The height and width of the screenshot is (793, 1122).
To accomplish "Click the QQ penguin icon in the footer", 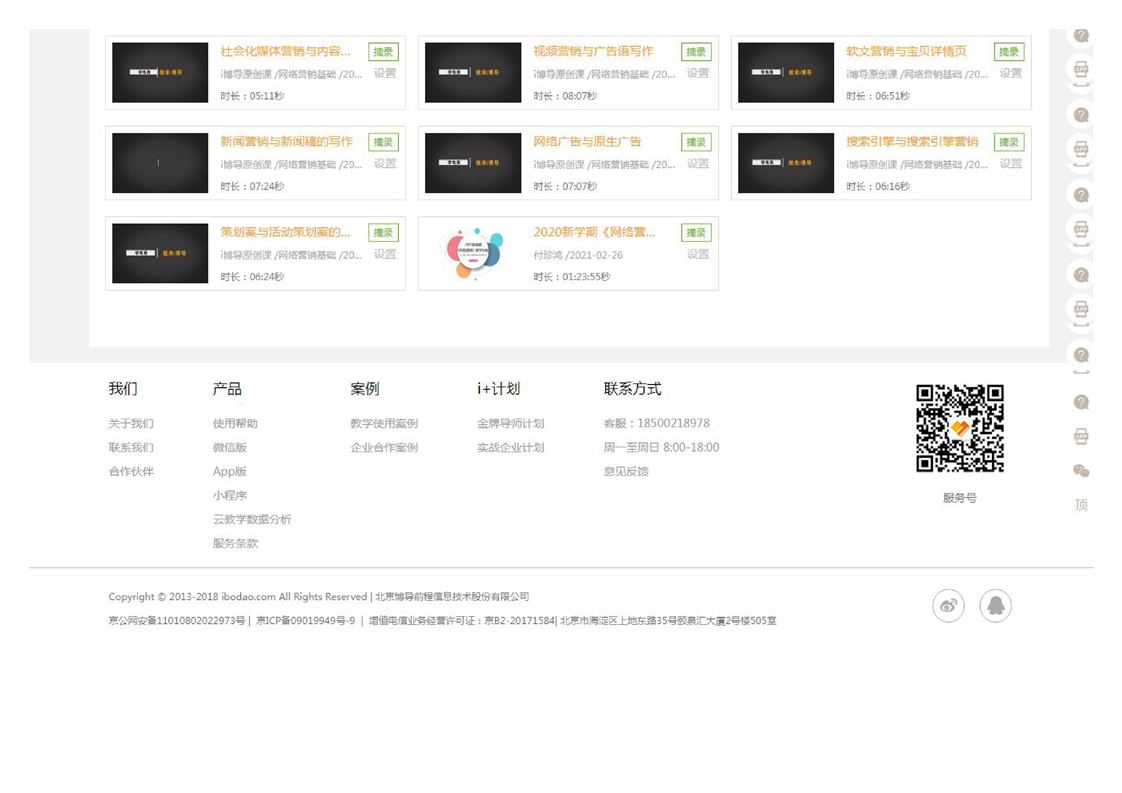I will click(x=995, y=606).
